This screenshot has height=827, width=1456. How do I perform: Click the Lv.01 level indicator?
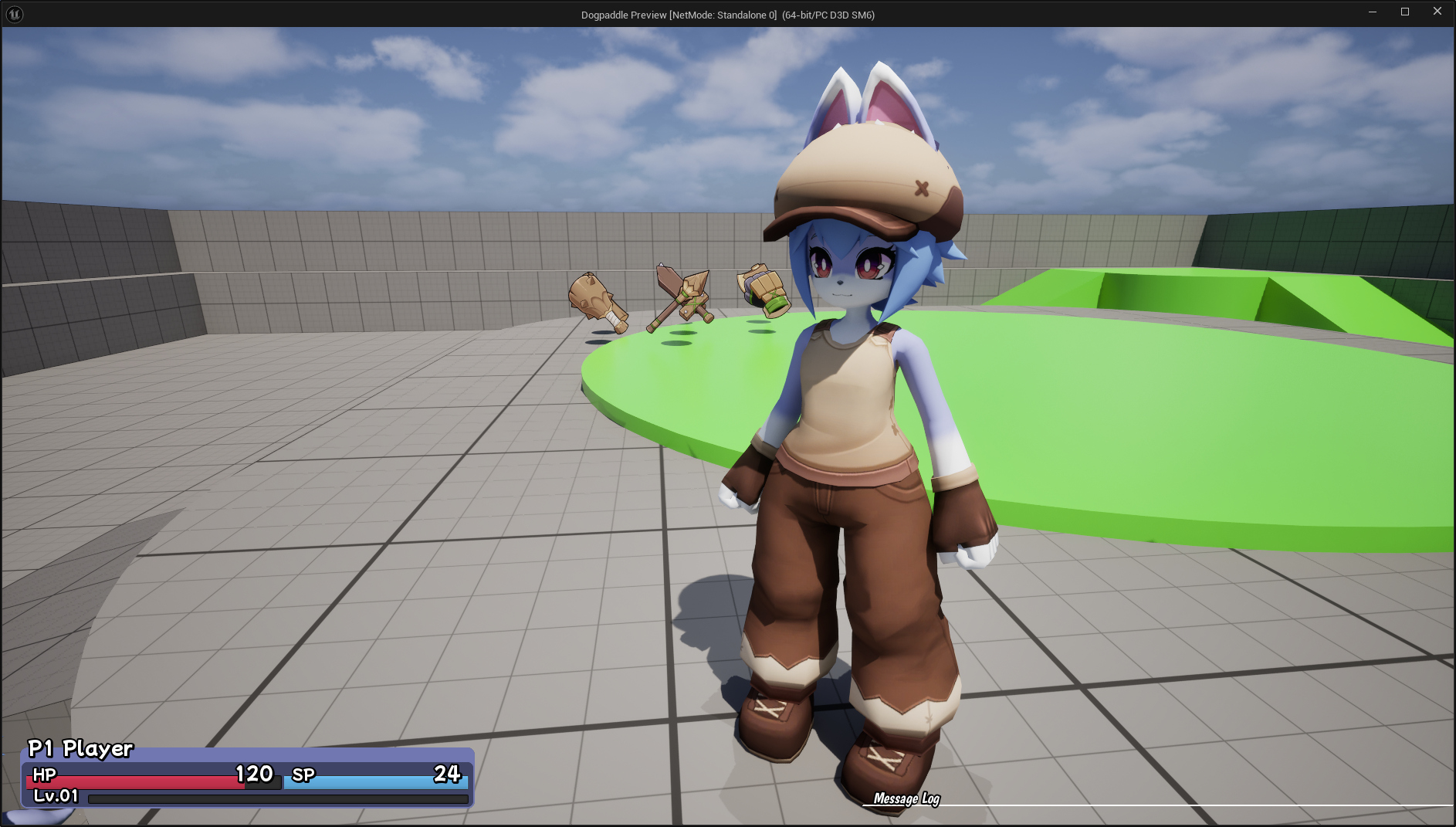(56, 795)
